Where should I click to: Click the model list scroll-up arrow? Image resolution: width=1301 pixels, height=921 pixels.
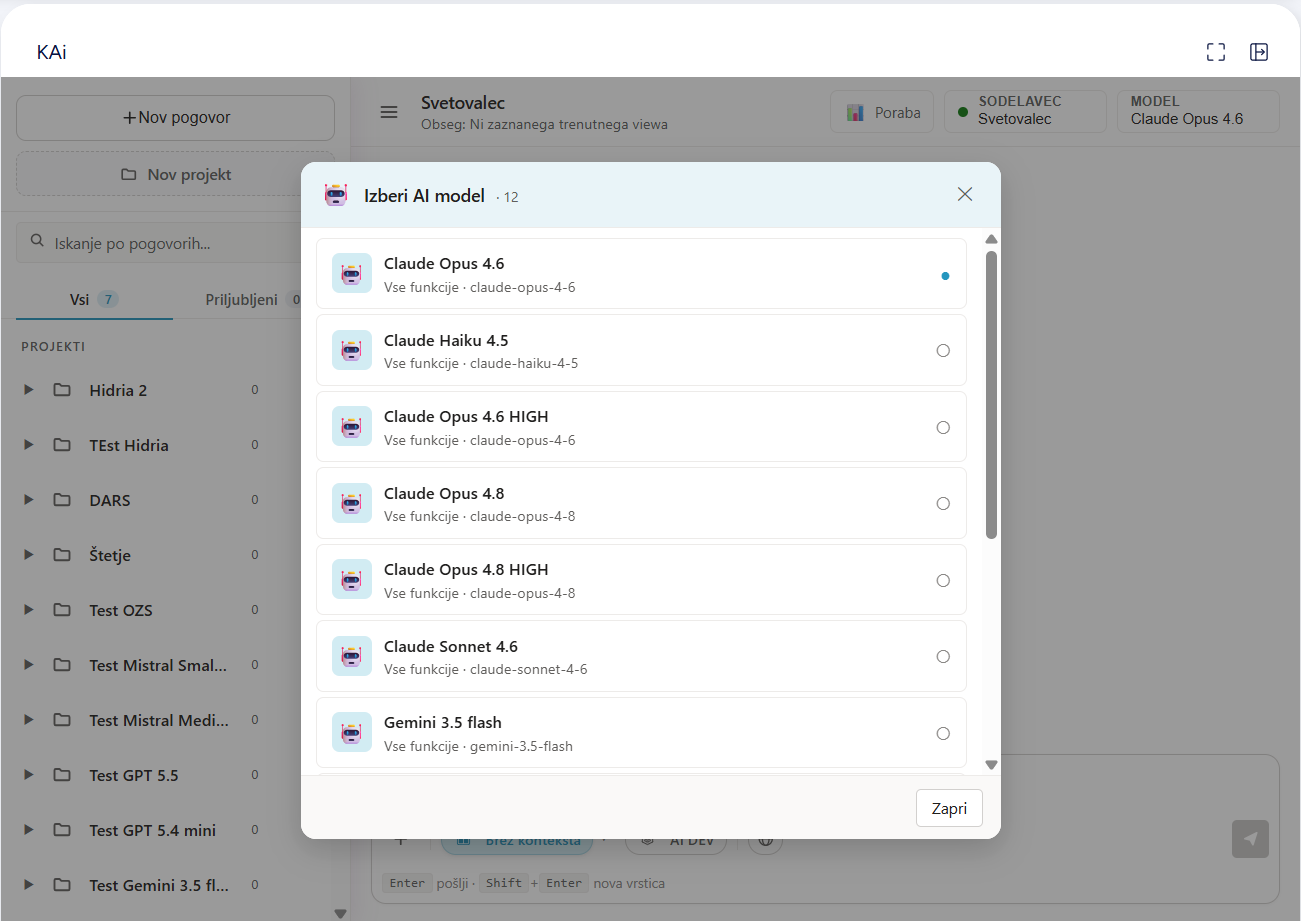pos(991,239)
